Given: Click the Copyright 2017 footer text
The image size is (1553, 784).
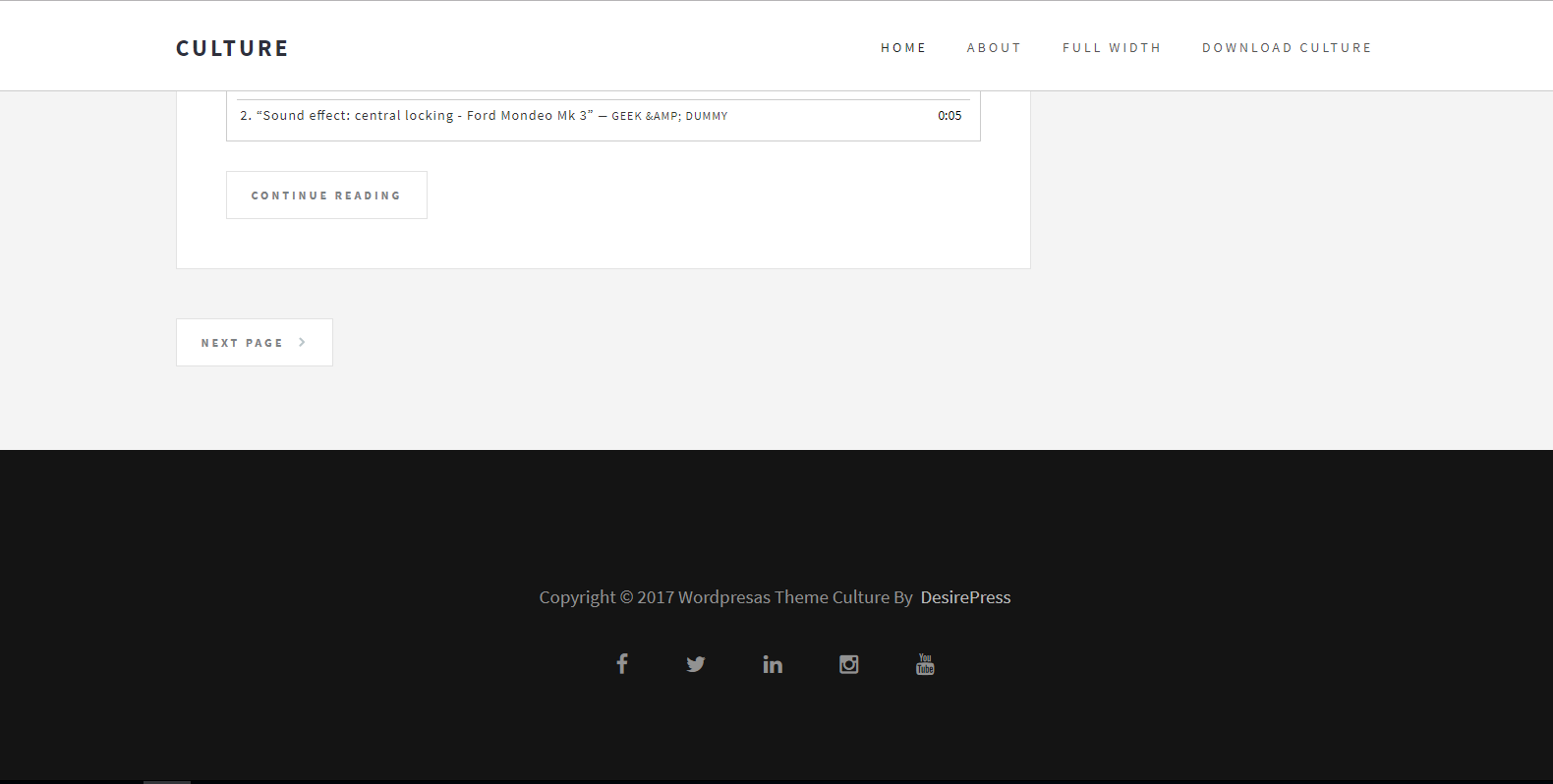Looking at the screenshot, I should 725,597.
